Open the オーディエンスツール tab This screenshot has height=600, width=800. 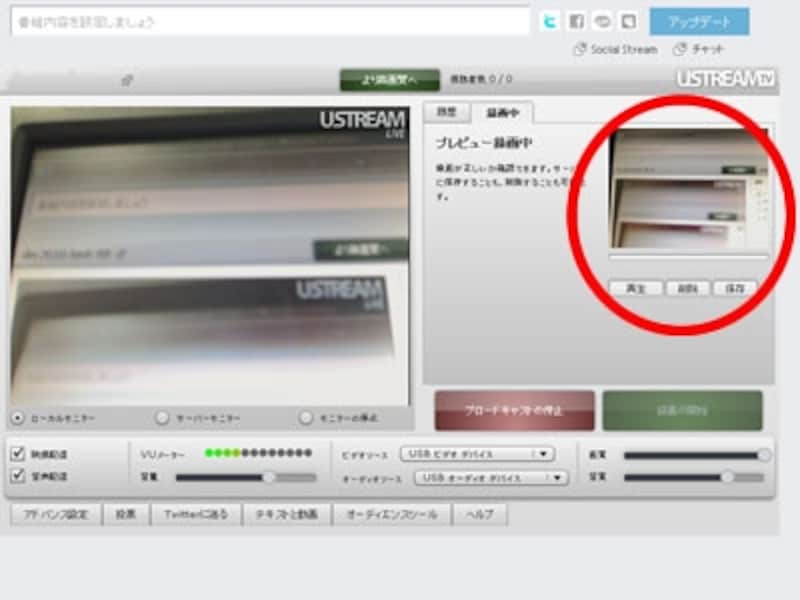(x=392, y=514)
